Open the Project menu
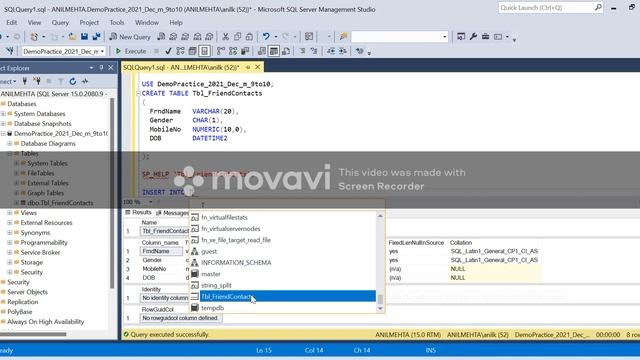 [89, 22]
